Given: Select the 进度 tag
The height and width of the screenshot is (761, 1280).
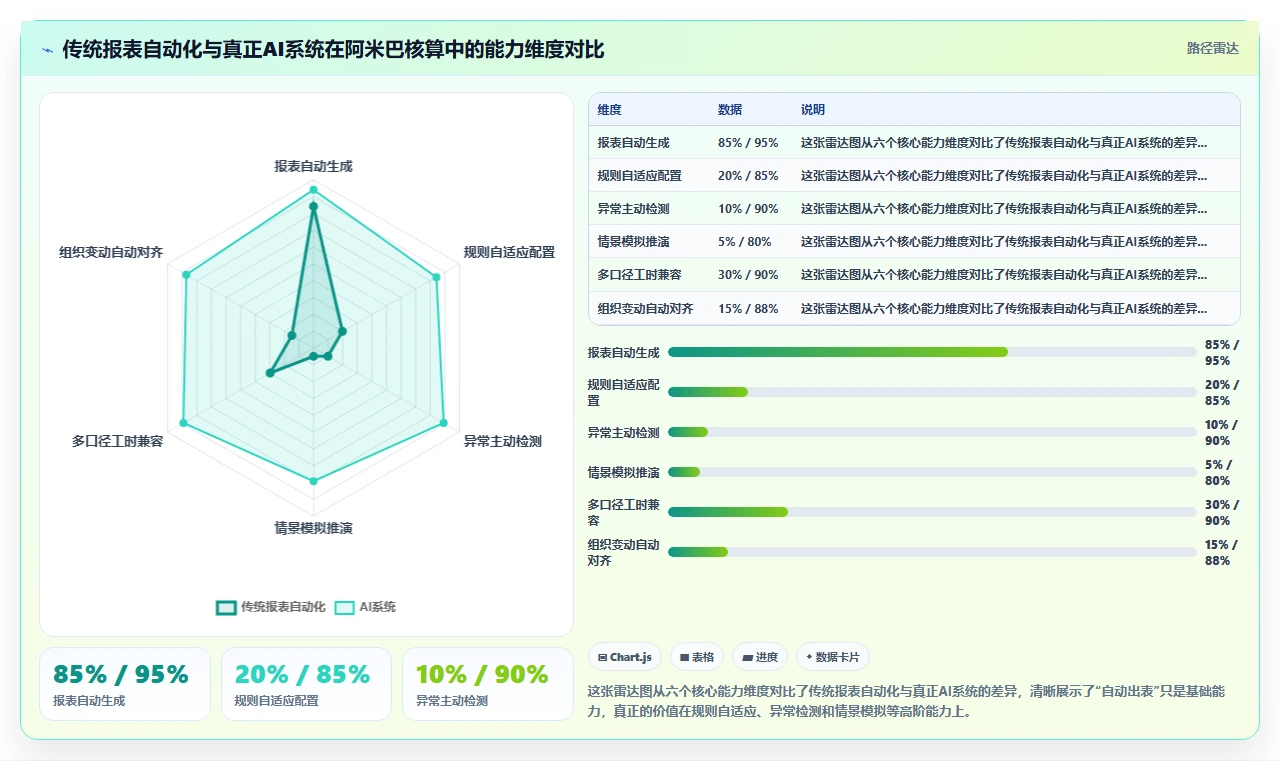Looking at the screenshot, I should [x=760, y=657].
